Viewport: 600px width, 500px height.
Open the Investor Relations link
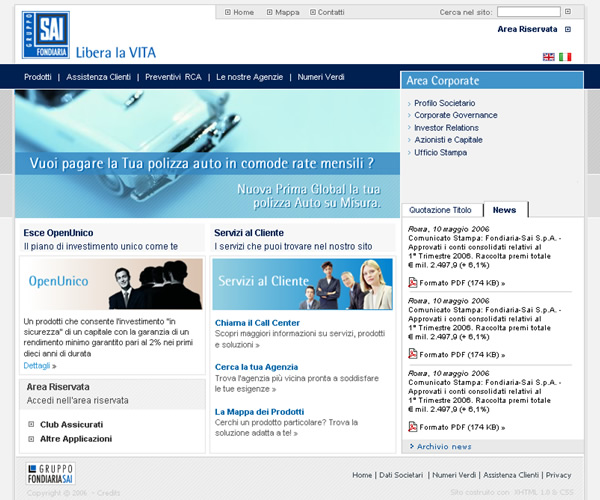point(446,127)
